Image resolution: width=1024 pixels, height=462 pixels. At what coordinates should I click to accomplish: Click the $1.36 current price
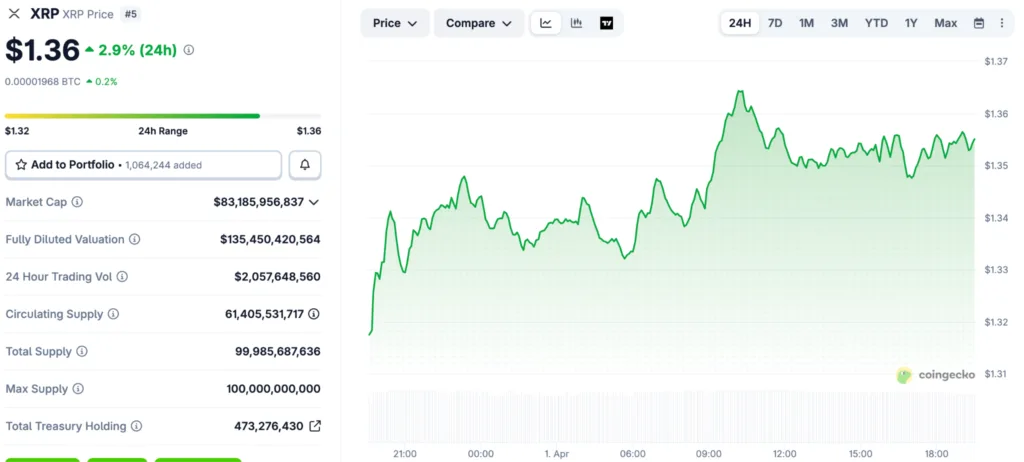tap(42, 50)
